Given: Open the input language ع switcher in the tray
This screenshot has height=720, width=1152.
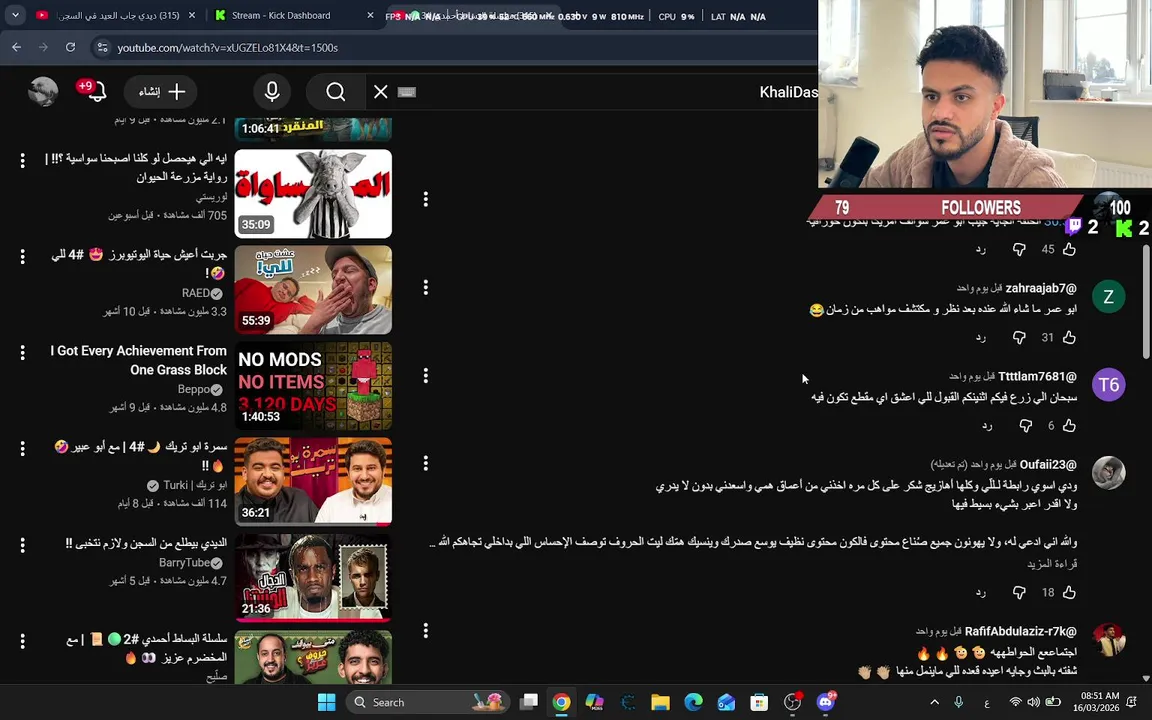Looking at the screenshot, I should pyautogui.click(x=987, y=702).
